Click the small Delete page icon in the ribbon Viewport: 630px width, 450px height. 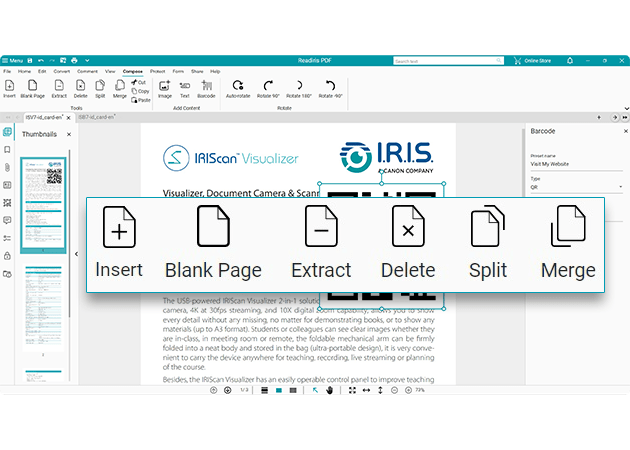(x=80, y=86)
